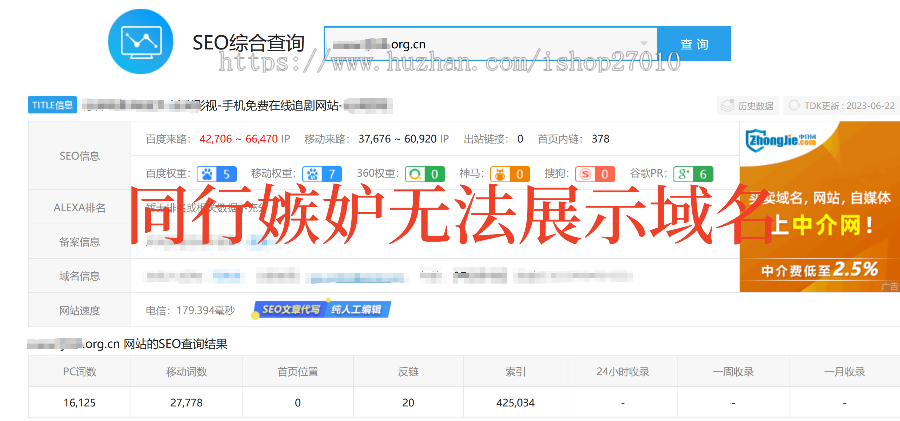This screenshot has width=900, height=421.
Task: Click the 移动词数 column header
Action: click(x=186, y=372)
